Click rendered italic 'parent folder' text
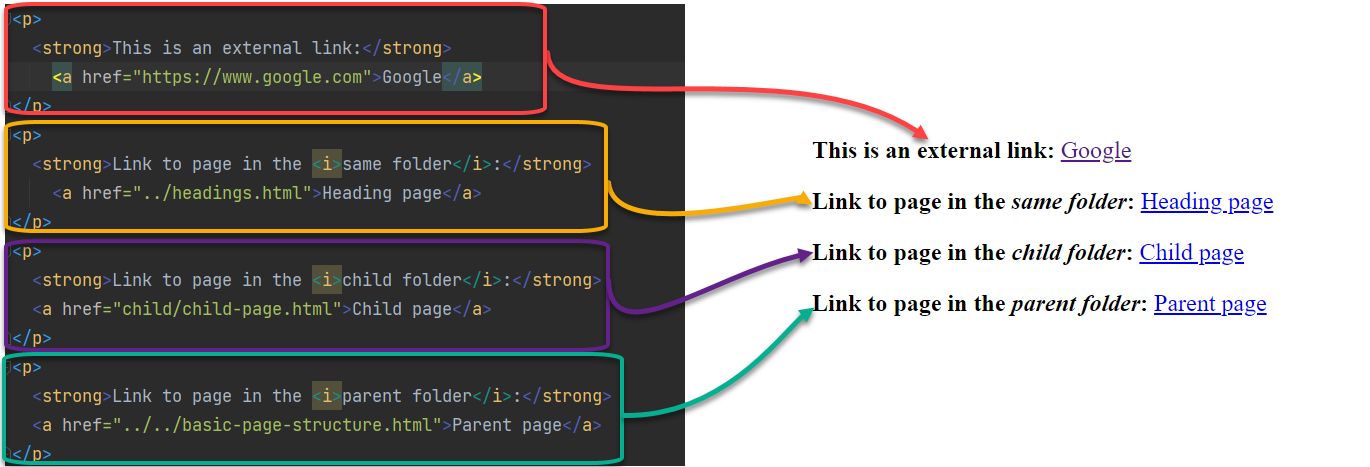This screenshot has height=467, width=1370. 1076,304
